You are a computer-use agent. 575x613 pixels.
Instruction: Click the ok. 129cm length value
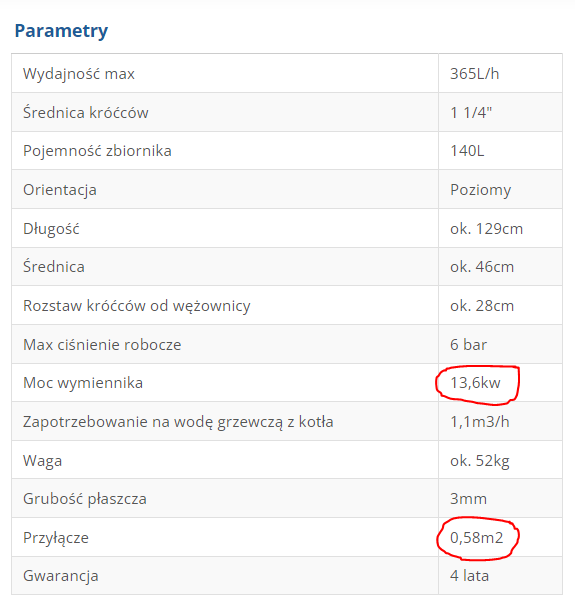click(486, 229)
